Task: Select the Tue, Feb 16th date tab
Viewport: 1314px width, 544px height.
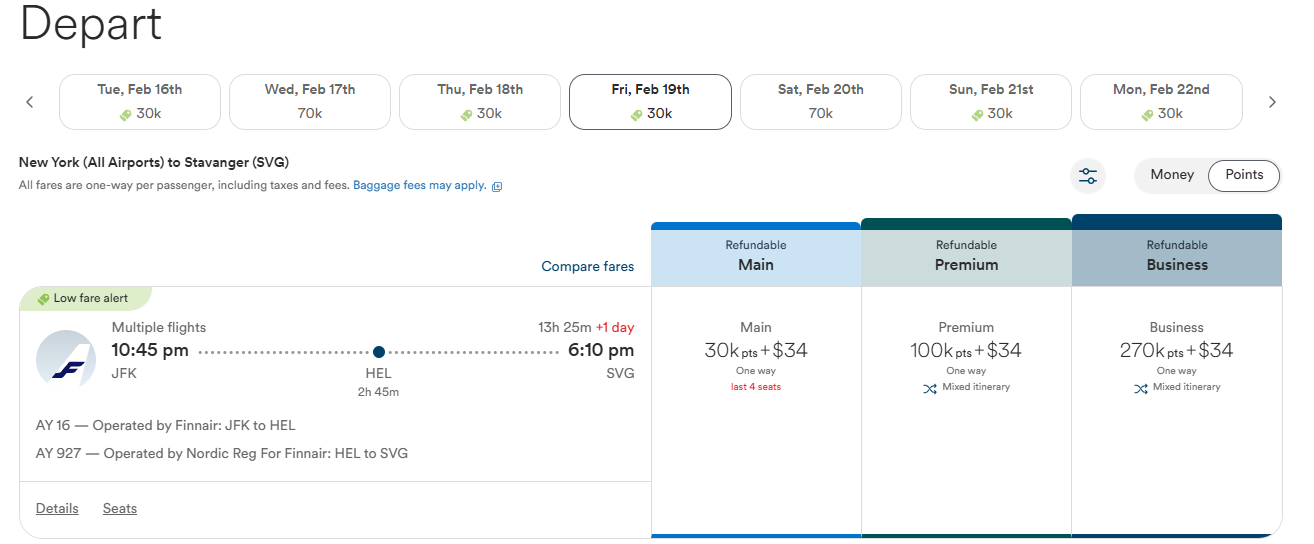Action: click(140, 102)
